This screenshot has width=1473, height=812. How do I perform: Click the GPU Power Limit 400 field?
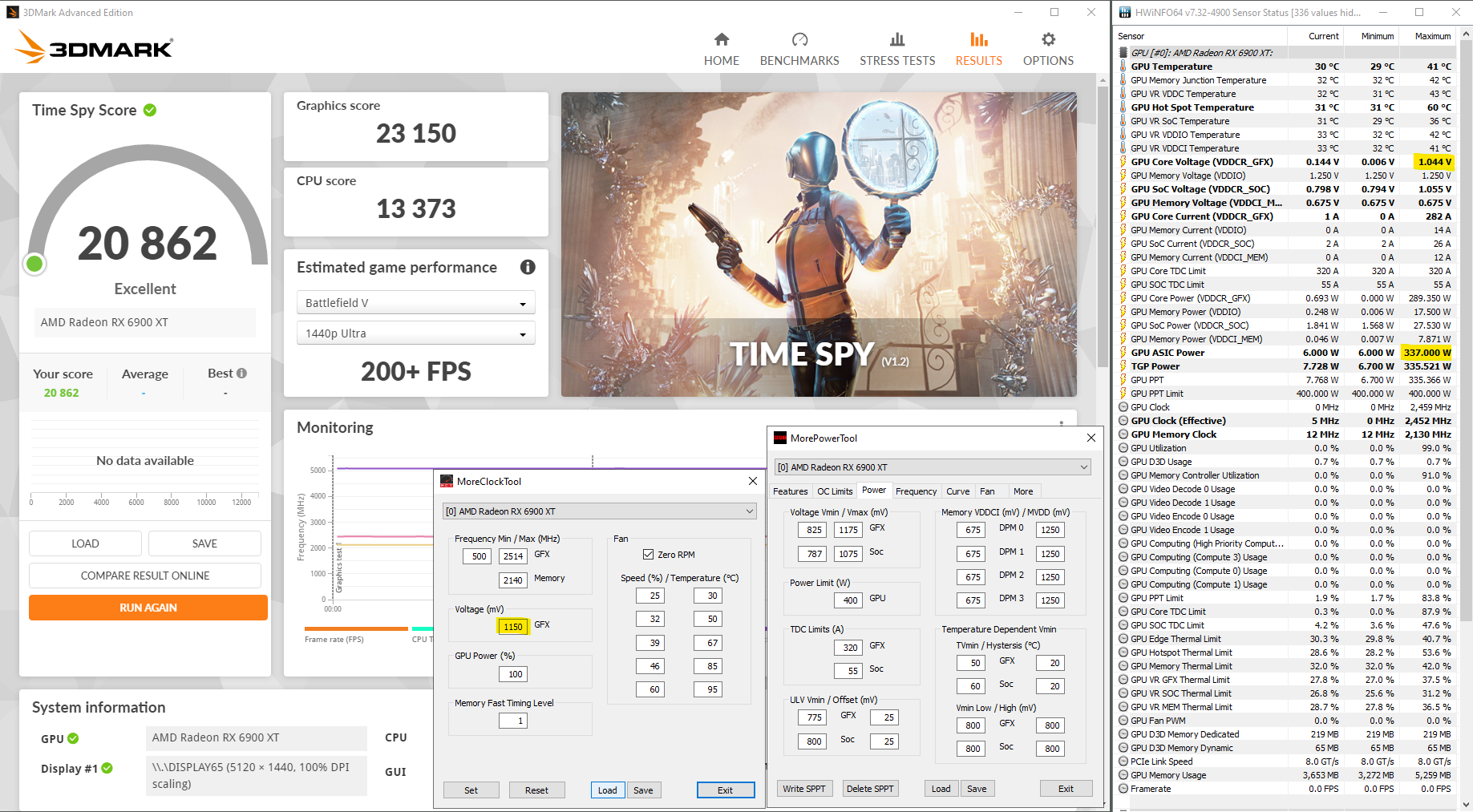point(850,600)
